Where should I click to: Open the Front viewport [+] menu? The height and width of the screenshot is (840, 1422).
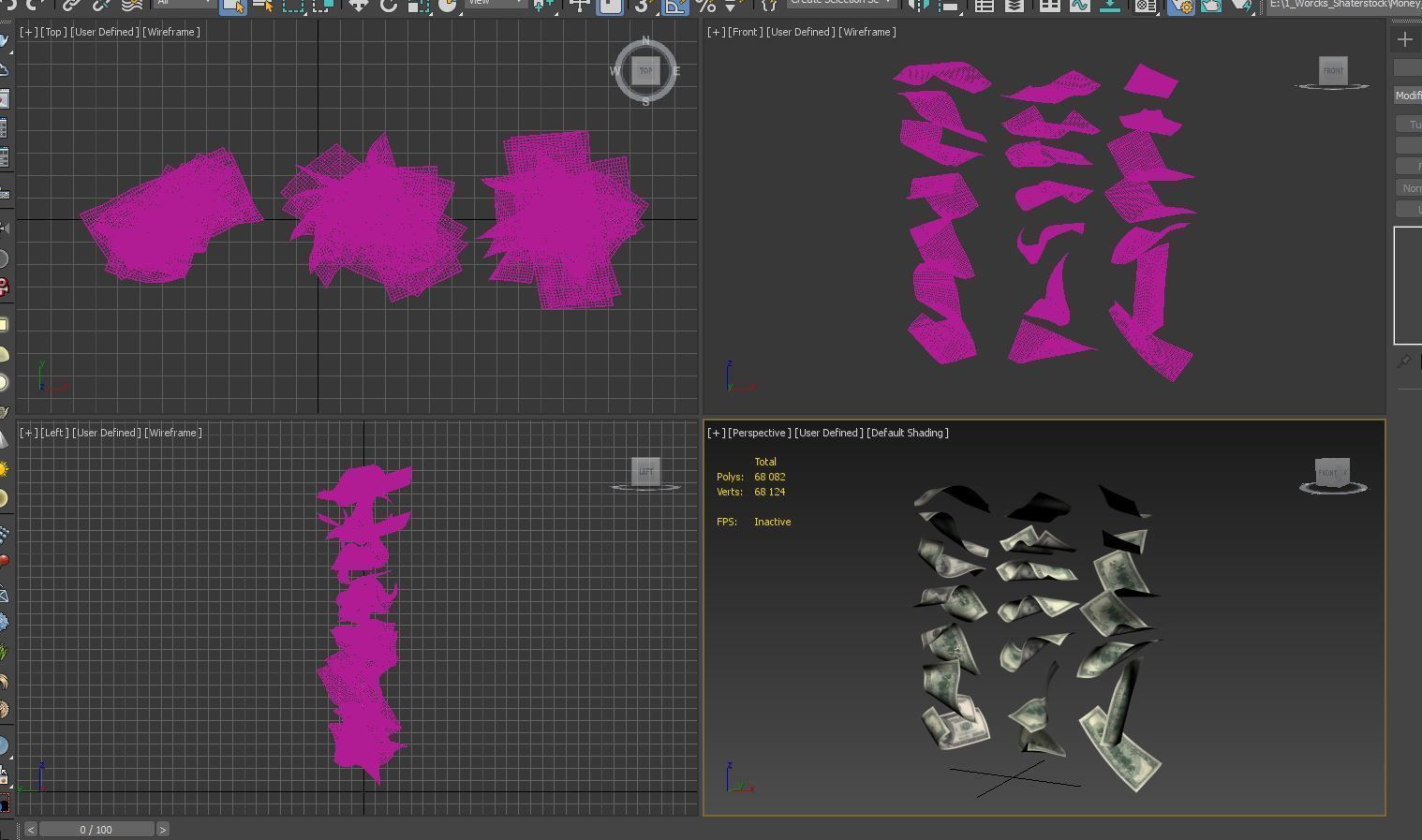(x=717, y=32)
